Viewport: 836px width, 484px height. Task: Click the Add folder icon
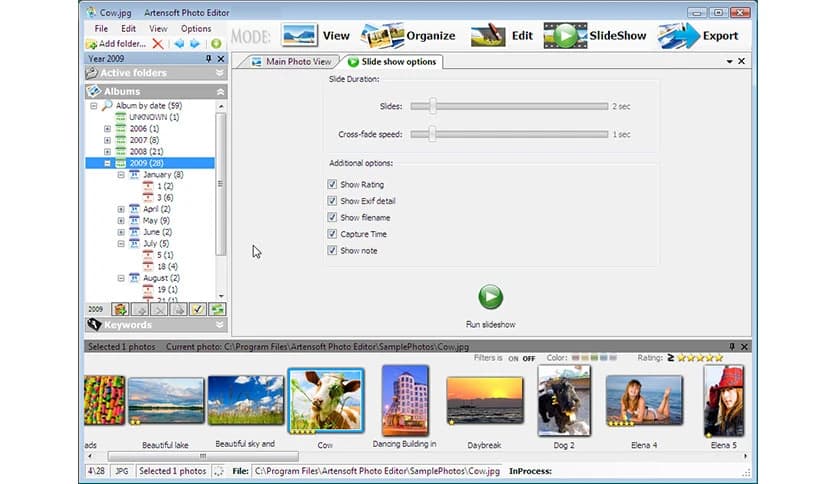91,44
